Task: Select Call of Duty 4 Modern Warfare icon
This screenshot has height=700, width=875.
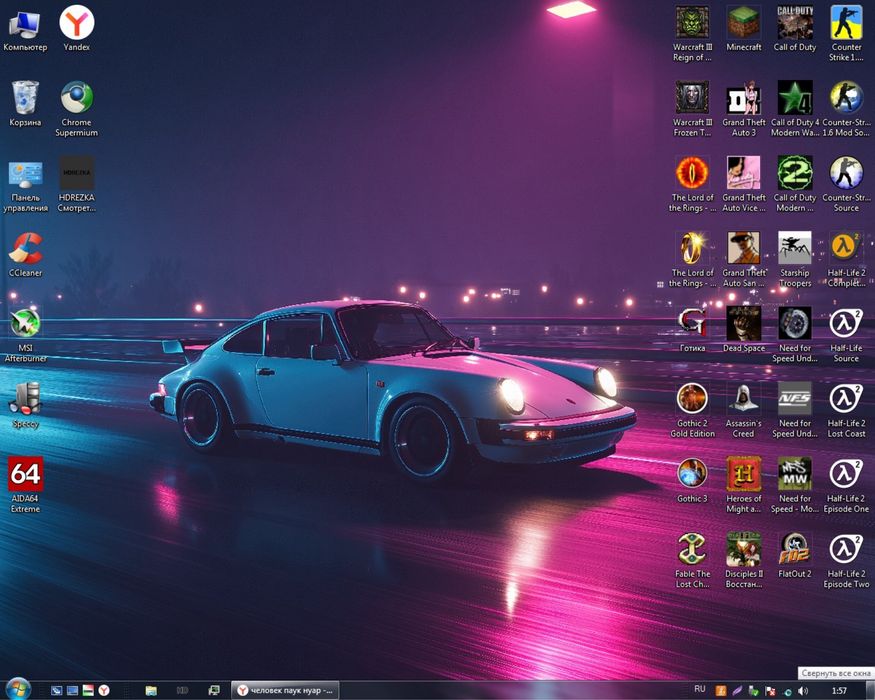Action: tap(795, 109)
